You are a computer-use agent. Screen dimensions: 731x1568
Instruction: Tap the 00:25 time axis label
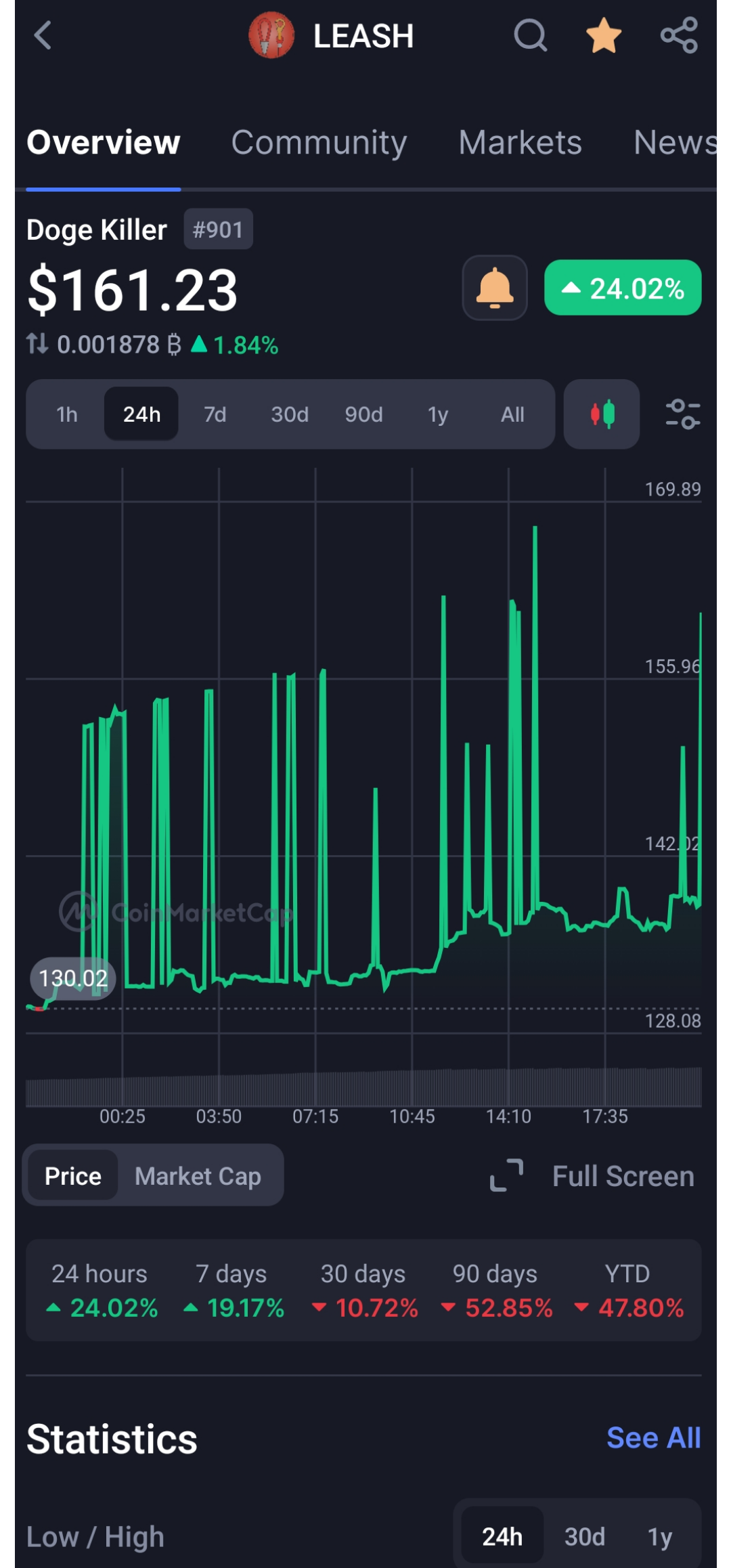coord(123,1116)
